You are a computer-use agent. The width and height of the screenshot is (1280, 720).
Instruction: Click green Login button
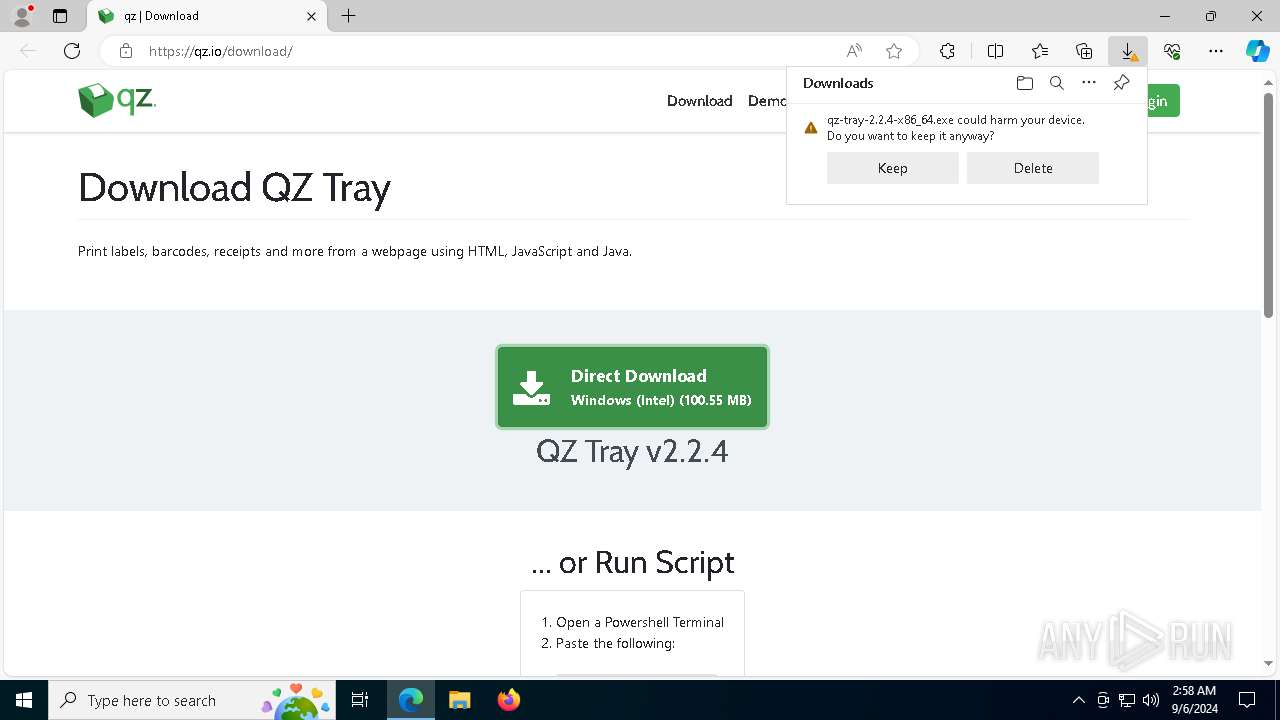(x=1163, y=101)
